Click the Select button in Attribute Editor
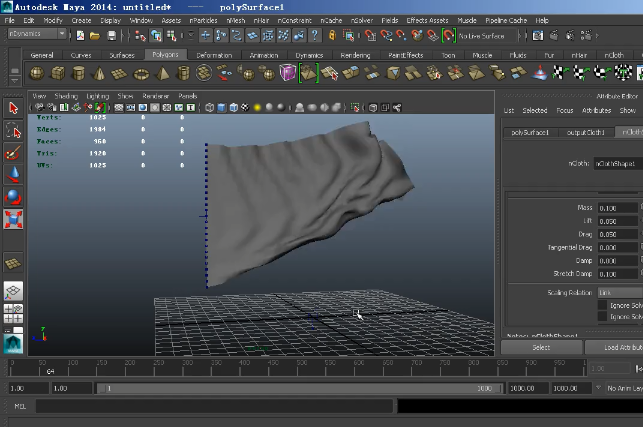The height and width of the screenshot is (427, 643). tap(541, 347)
